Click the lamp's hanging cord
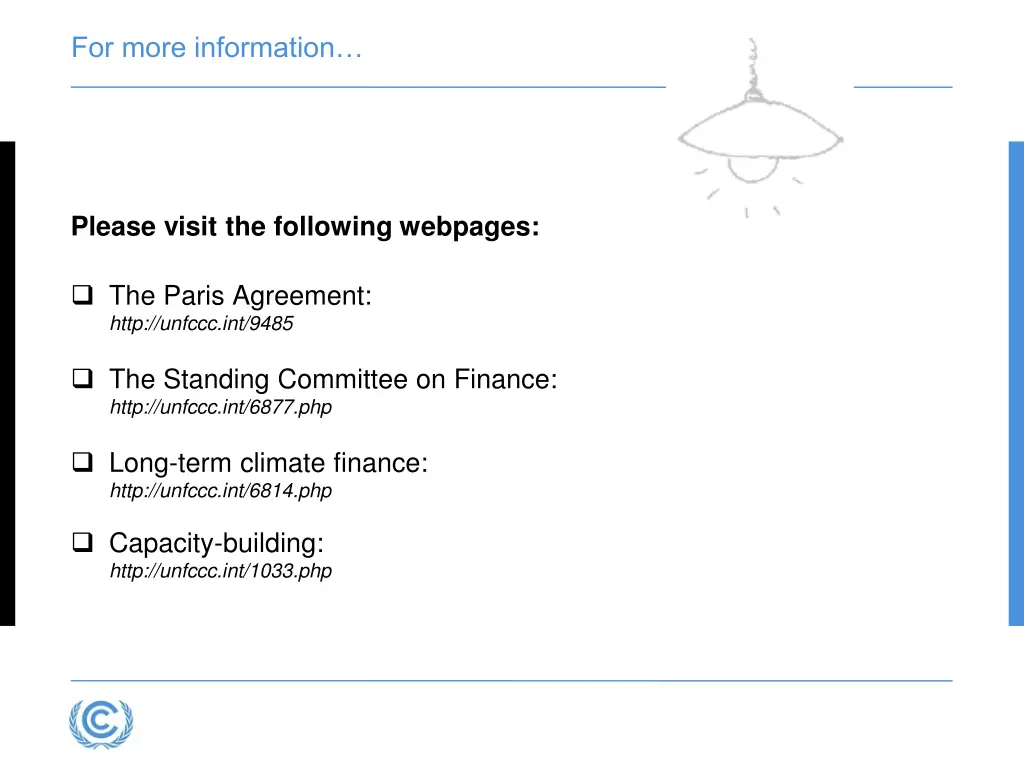Viewport: 1024px width, 768px height. click(x=753, y=67)
